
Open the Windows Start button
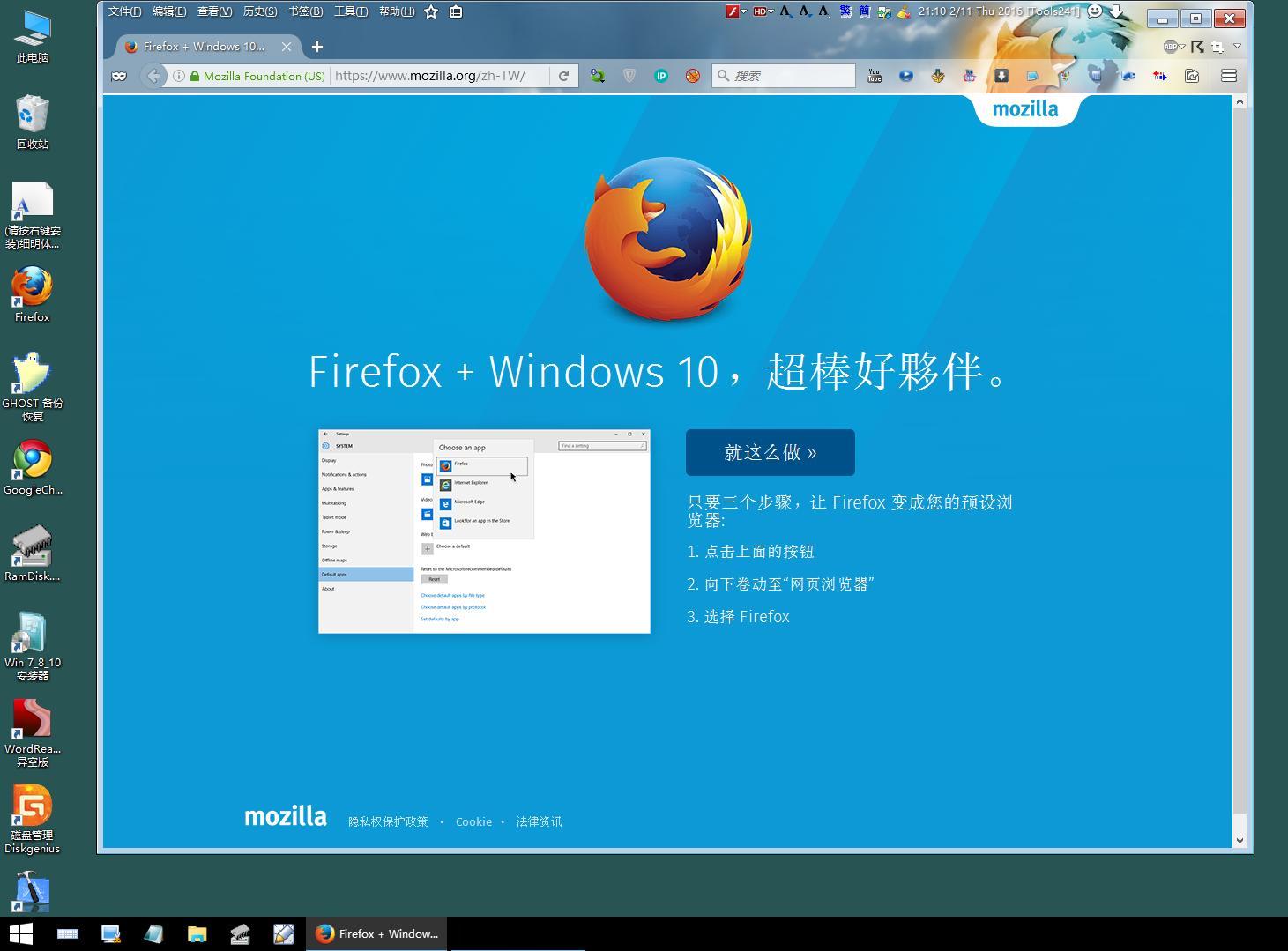click(21, 933)
